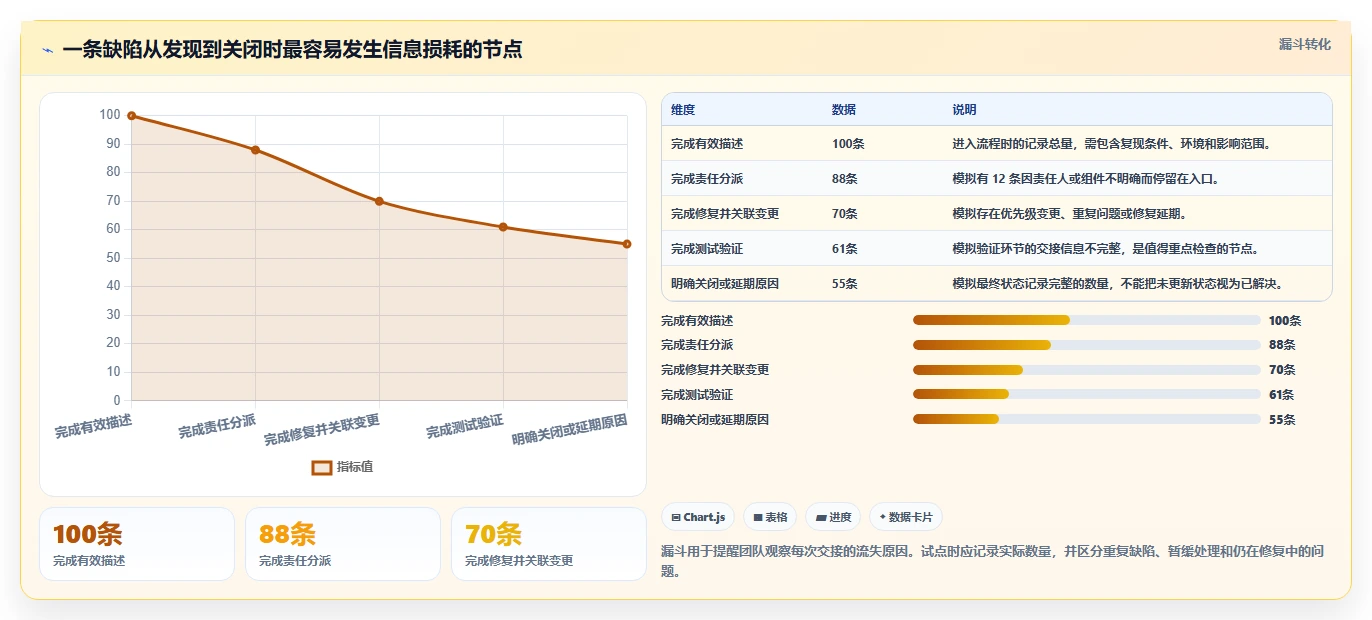Click the description 模拟验证环节的交接信息不完整，是值得重点检查的节点。
Screen dimensions: 1372x620
point(1106,249)
